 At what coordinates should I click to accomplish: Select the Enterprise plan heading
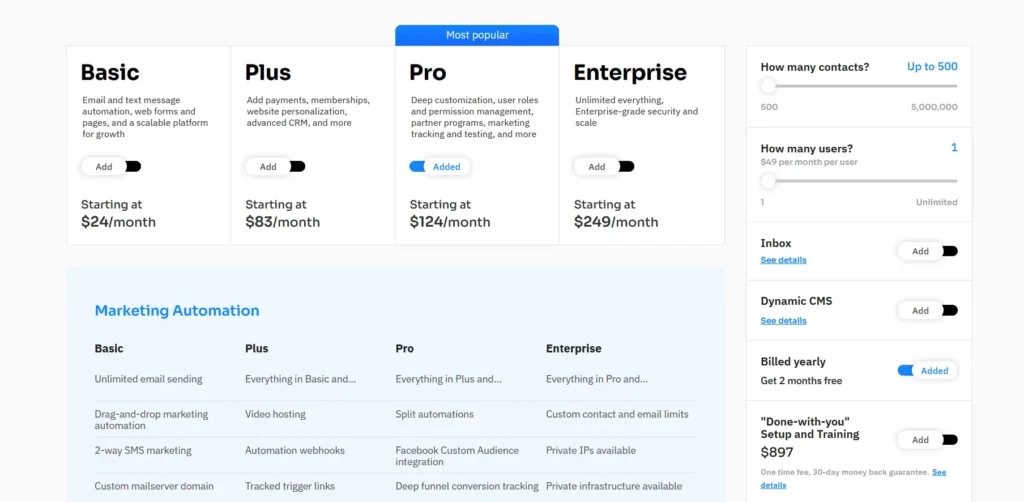pyautogui.click(x=630, y=72)
